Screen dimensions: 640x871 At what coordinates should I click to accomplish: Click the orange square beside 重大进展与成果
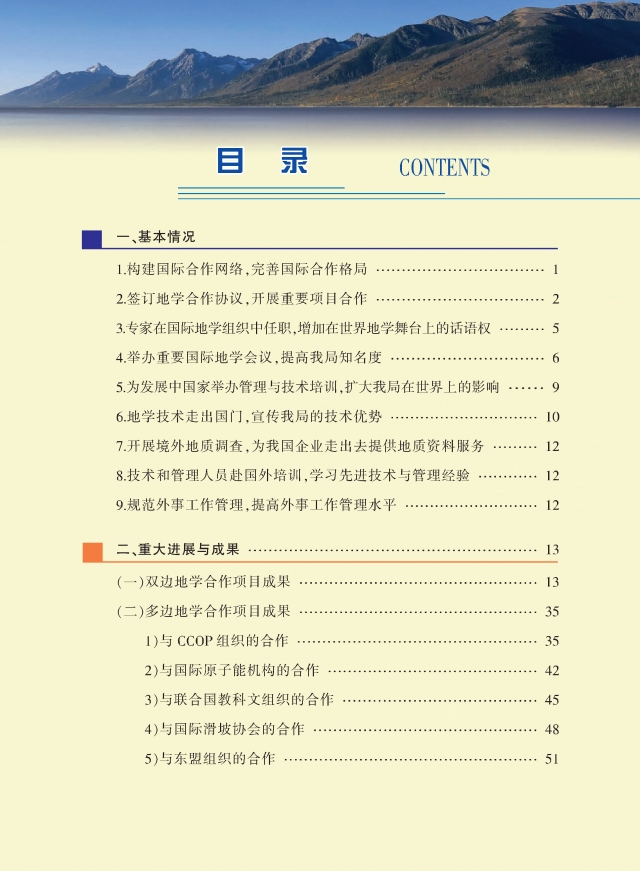(x=92, y=551)
